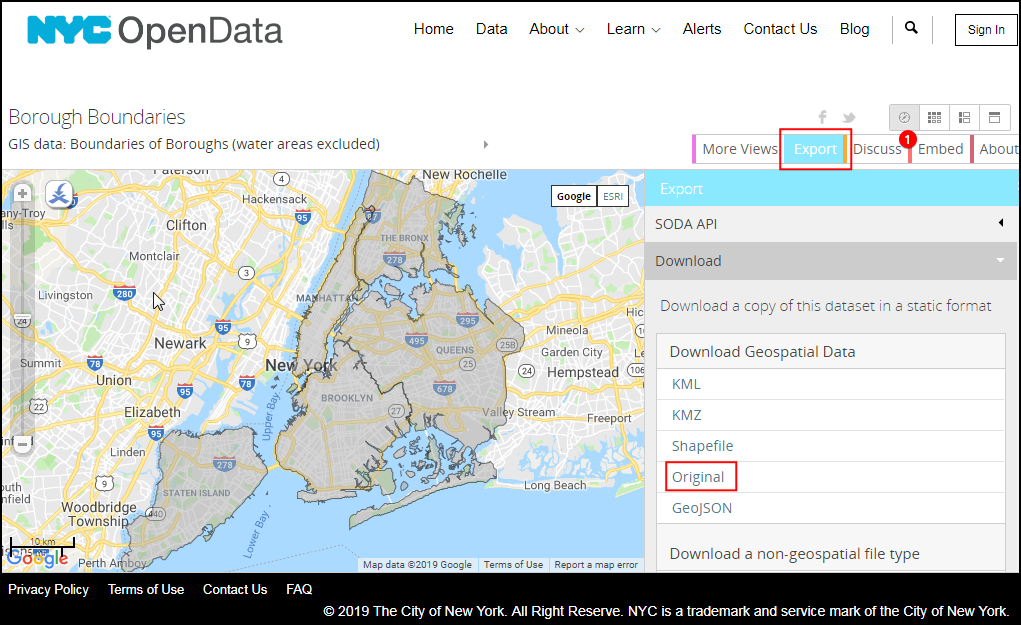Viewport: 1021px width, 625px height.
Task: Share dataset via Facebook icon
Action: click(823, 118)
